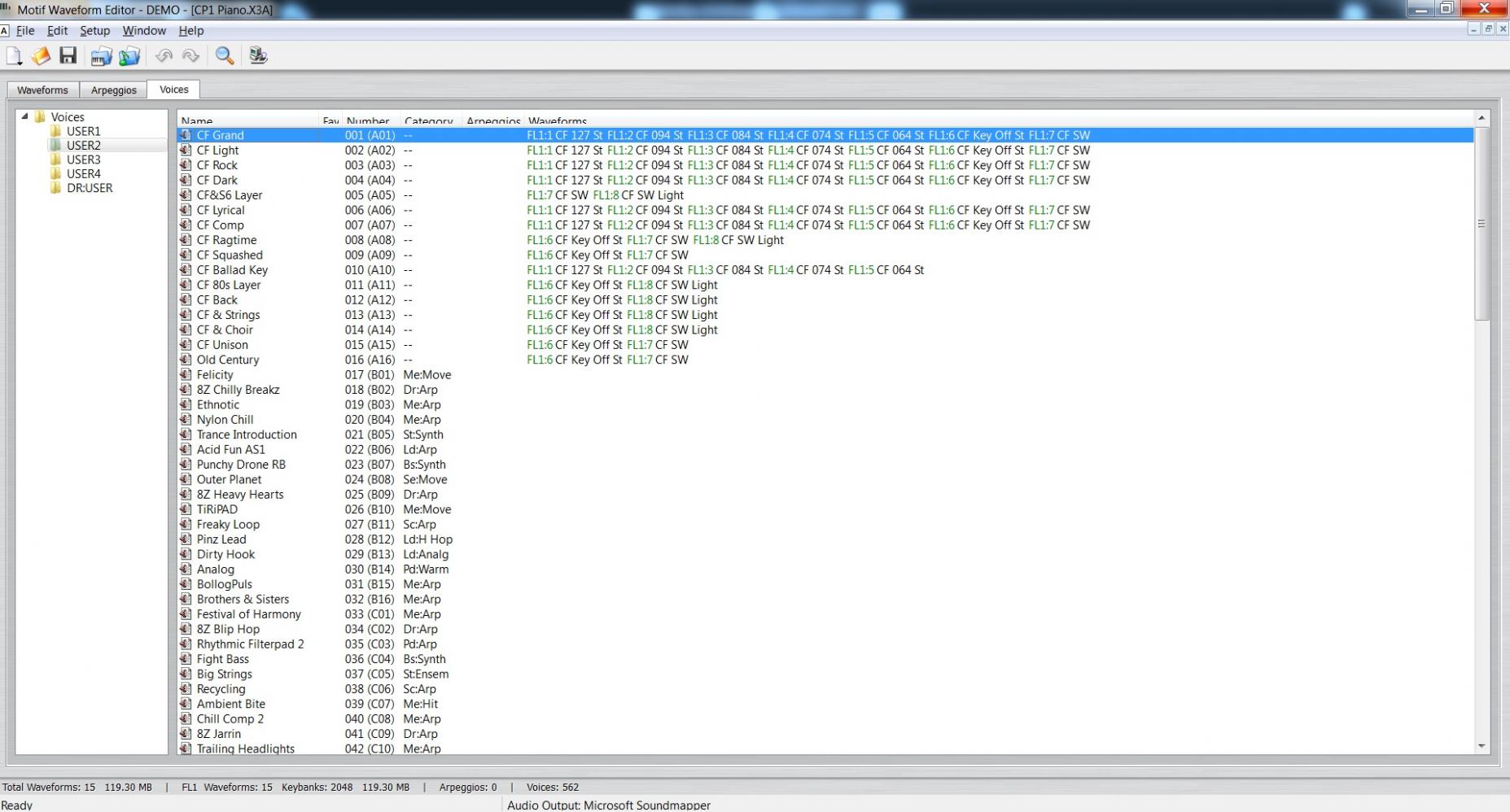
Task: Click the voice icon beside CF Ragtime
Action: (186, 240)
